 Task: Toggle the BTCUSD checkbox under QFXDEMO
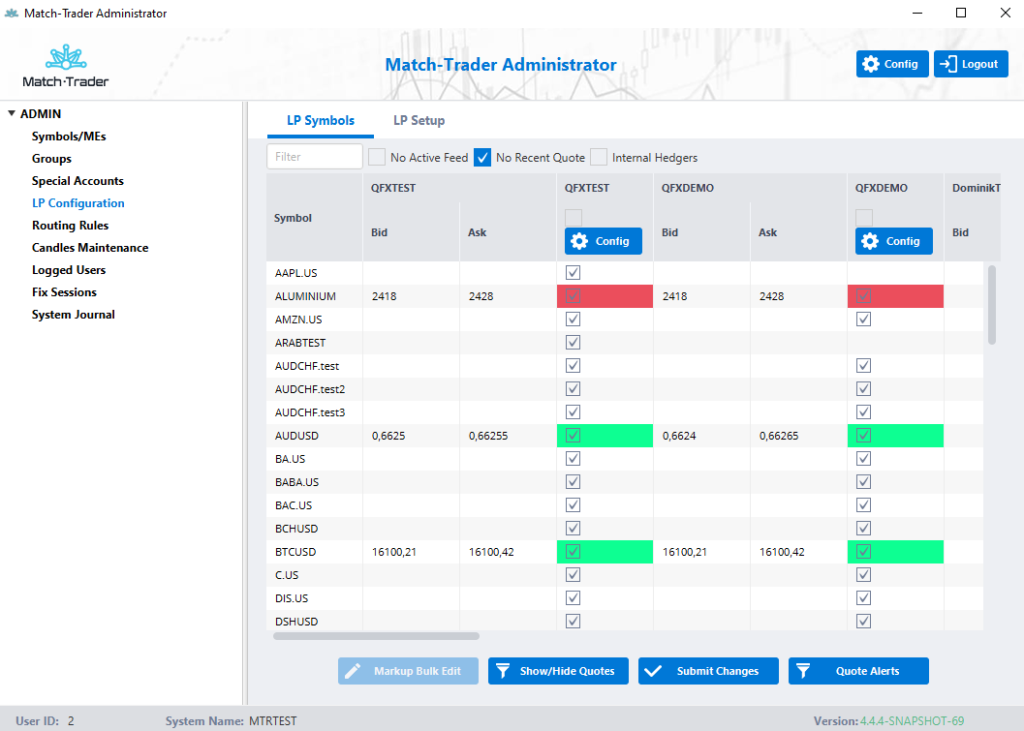click(863, 551)
